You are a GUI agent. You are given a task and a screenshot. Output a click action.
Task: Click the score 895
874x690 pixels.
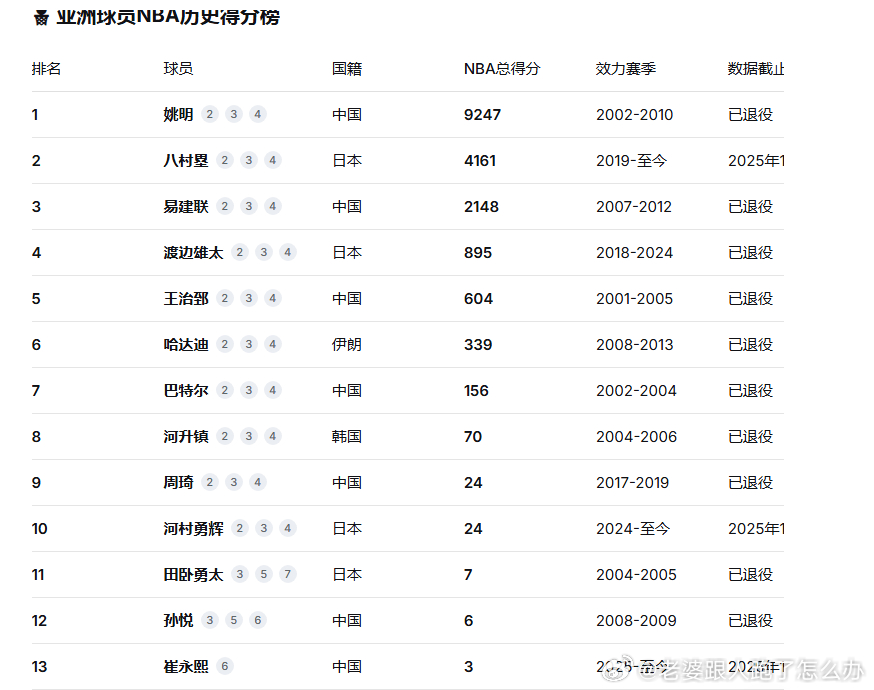478,252
